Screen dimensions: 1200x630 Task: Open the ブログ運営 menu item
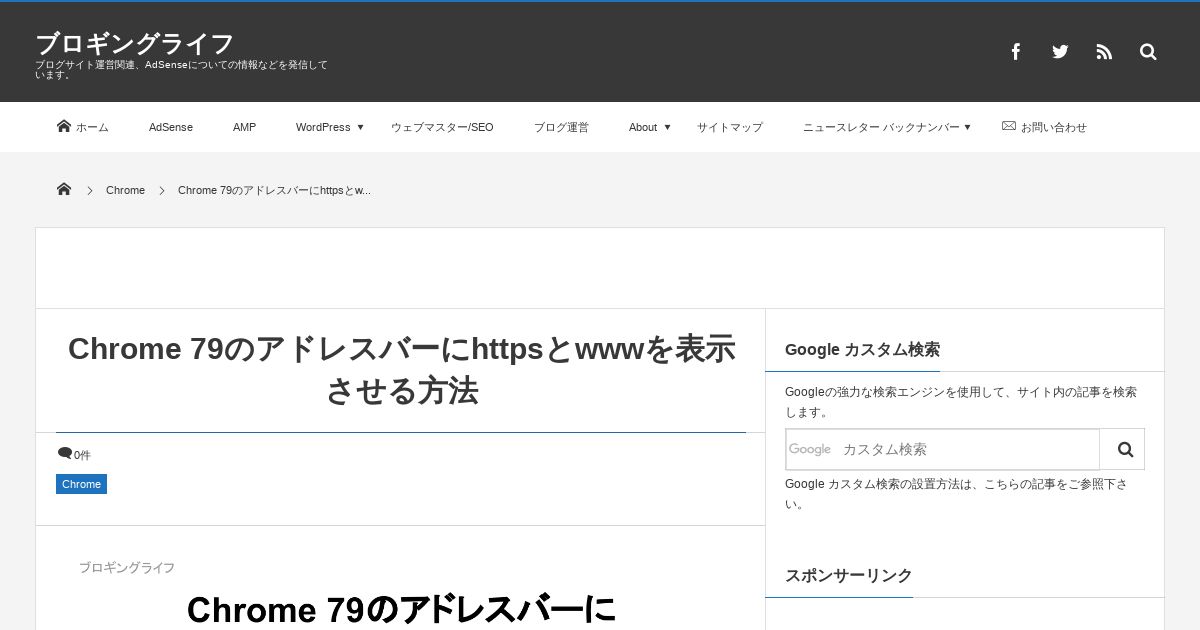[561, 127]
